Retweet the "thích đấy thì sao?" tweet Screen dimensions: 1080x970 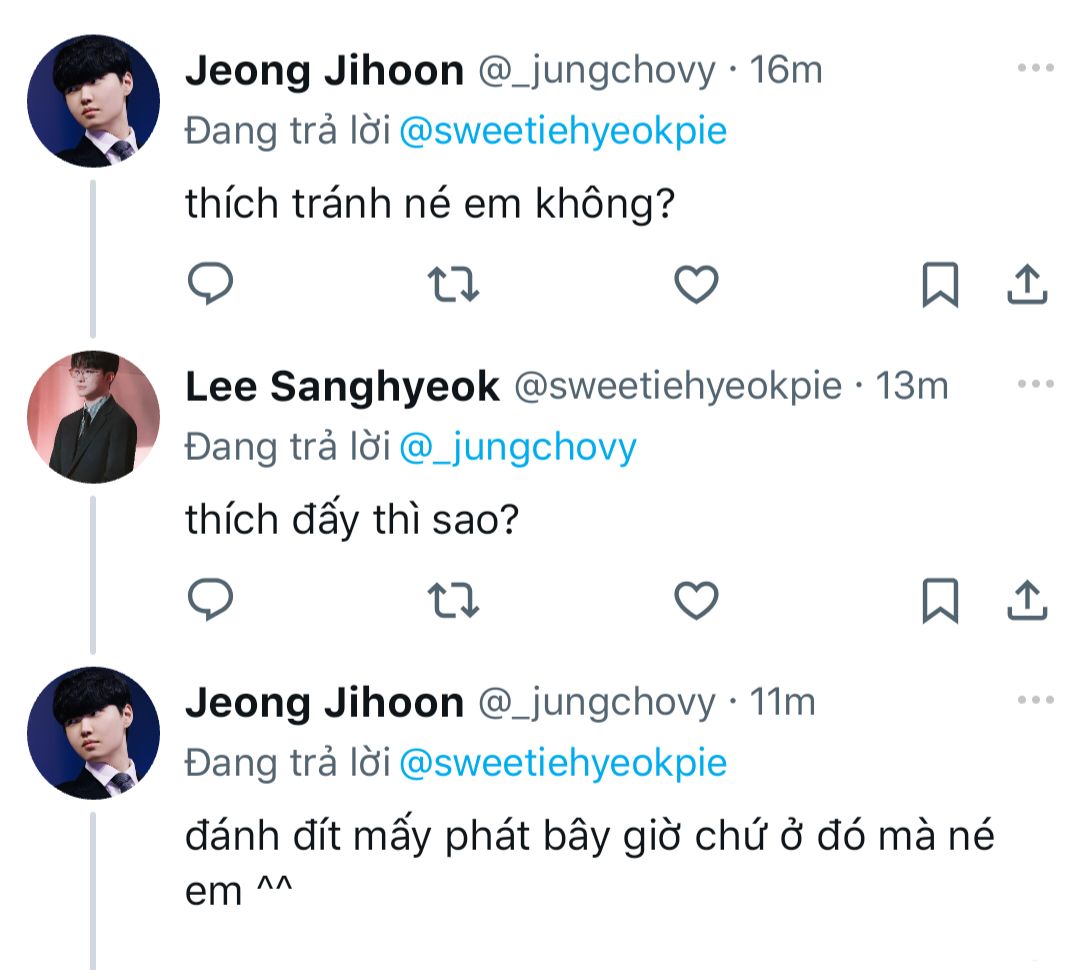point(453,600)
